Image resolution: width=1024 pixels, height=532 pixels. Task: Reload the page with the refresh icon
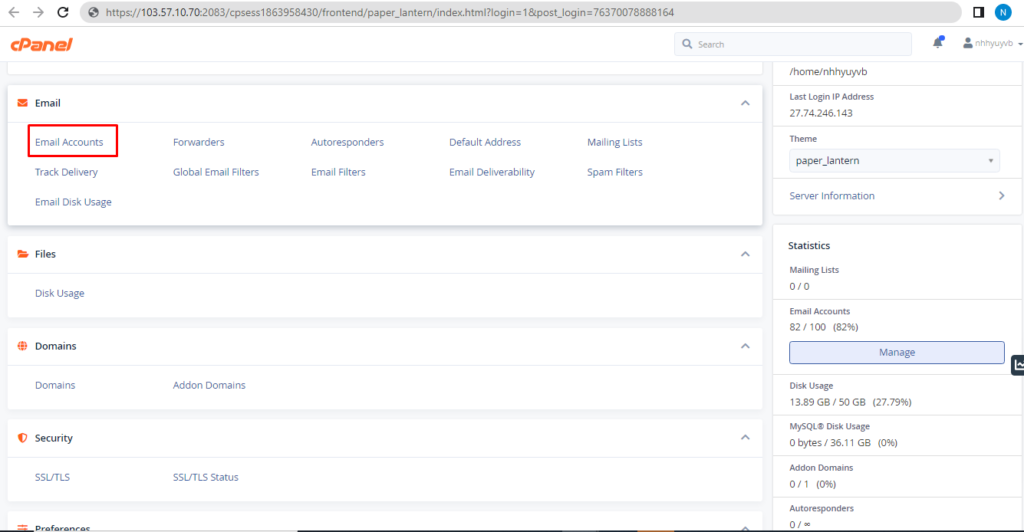click(63, 13)
